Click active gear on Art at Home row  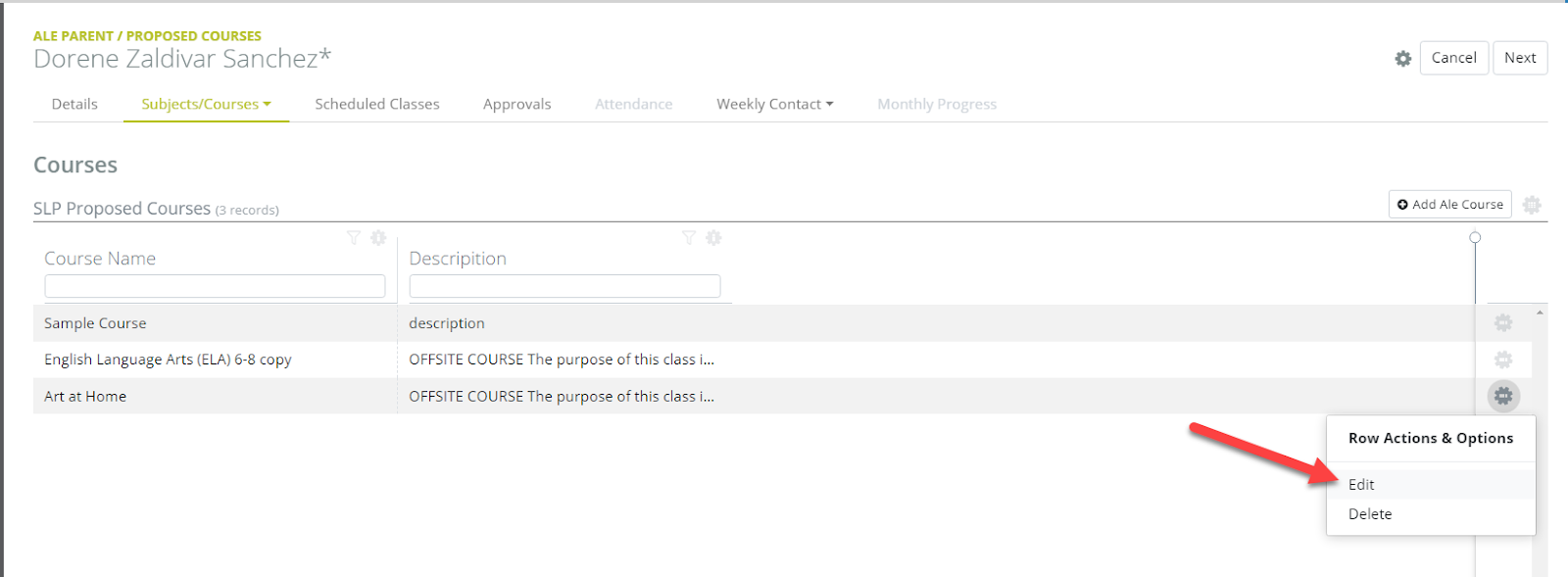pos(1503,396)
